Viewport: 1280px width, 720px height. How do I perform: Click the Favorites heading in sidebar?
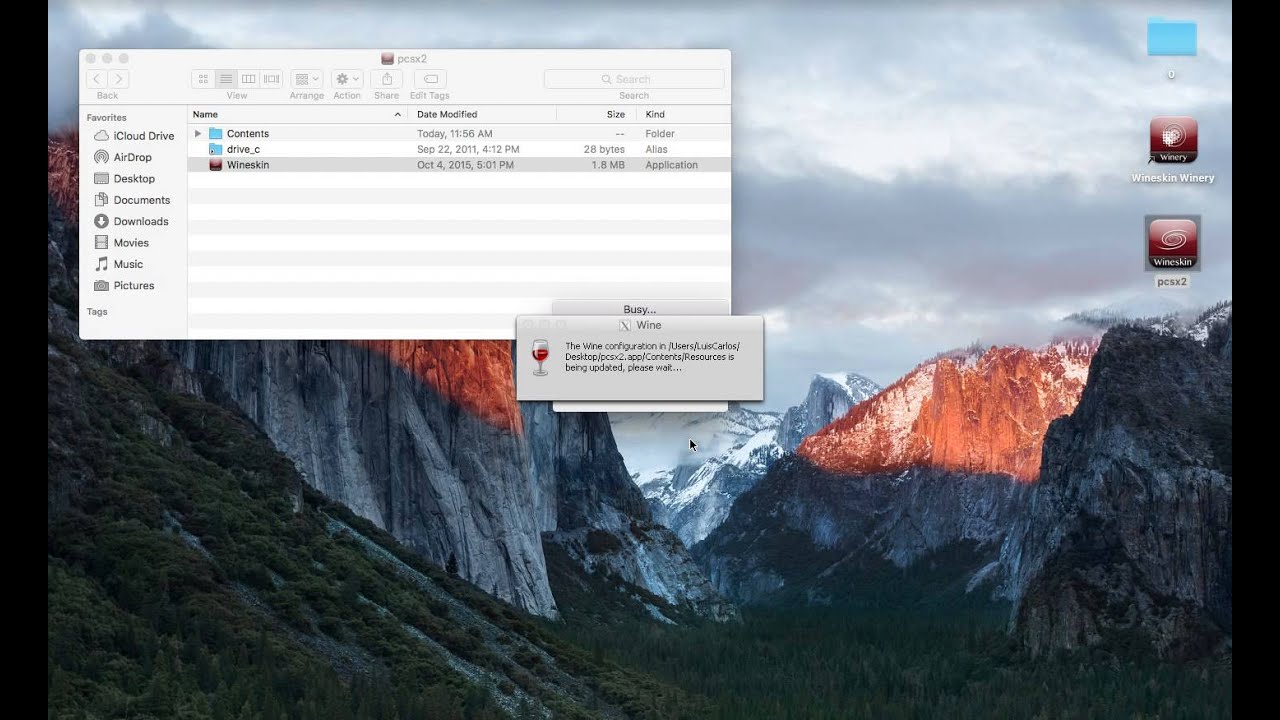coord(106,117)
